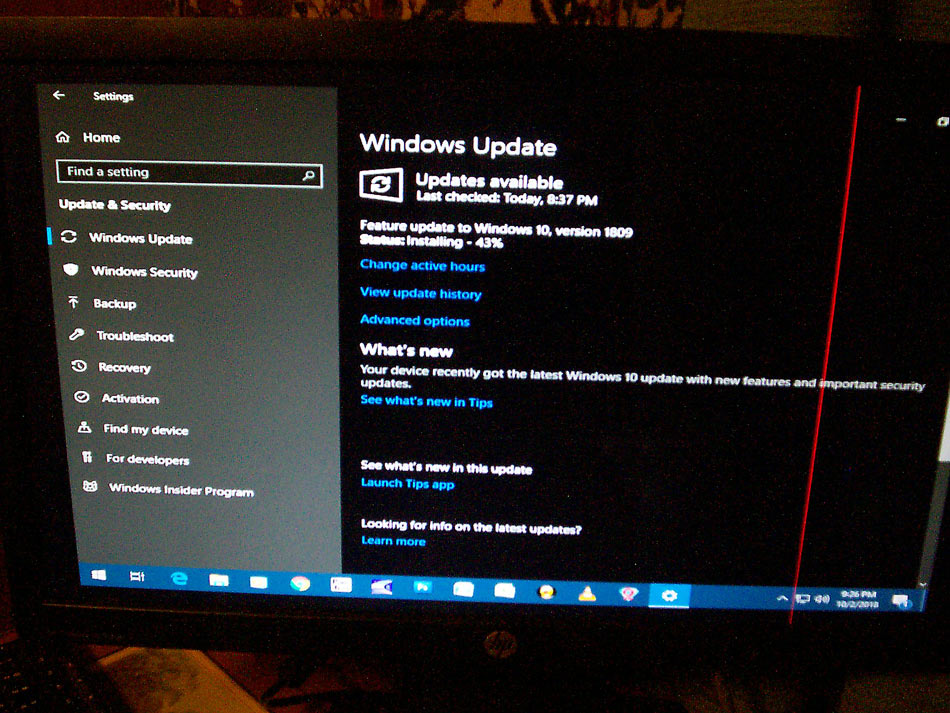Viewport: 950px width, 713px height.
Task: Click the 'Update & Security' sidebar heading
Action: [x=115, y=205]
